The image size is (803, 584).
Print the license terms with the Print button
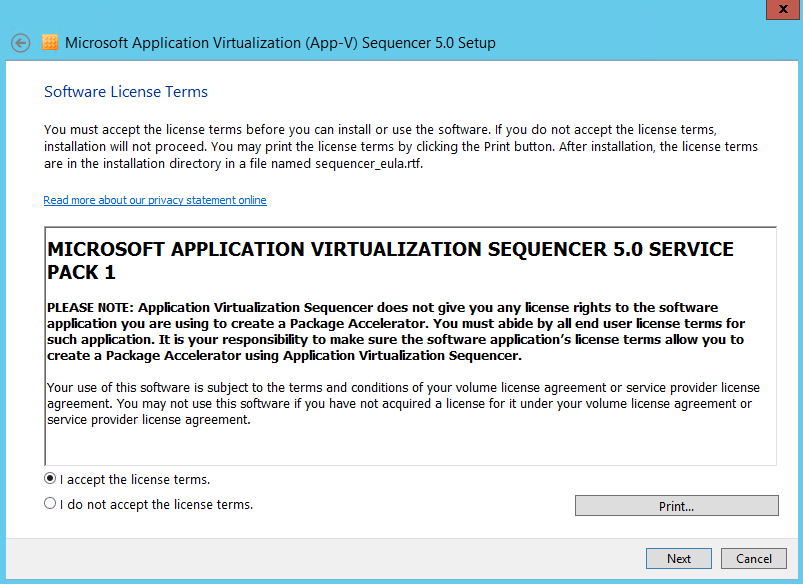[x=677, y=506]
